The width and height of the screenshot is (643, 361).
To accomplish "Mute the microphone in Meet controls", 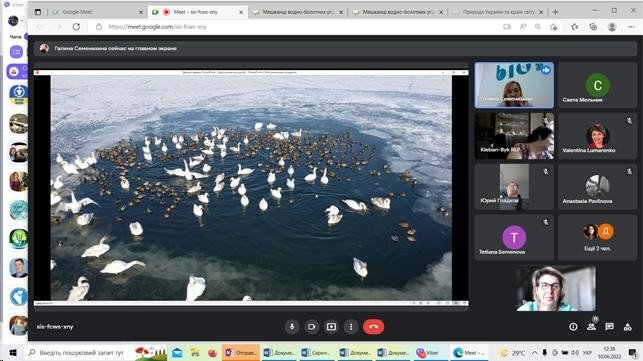I will 292,327.
